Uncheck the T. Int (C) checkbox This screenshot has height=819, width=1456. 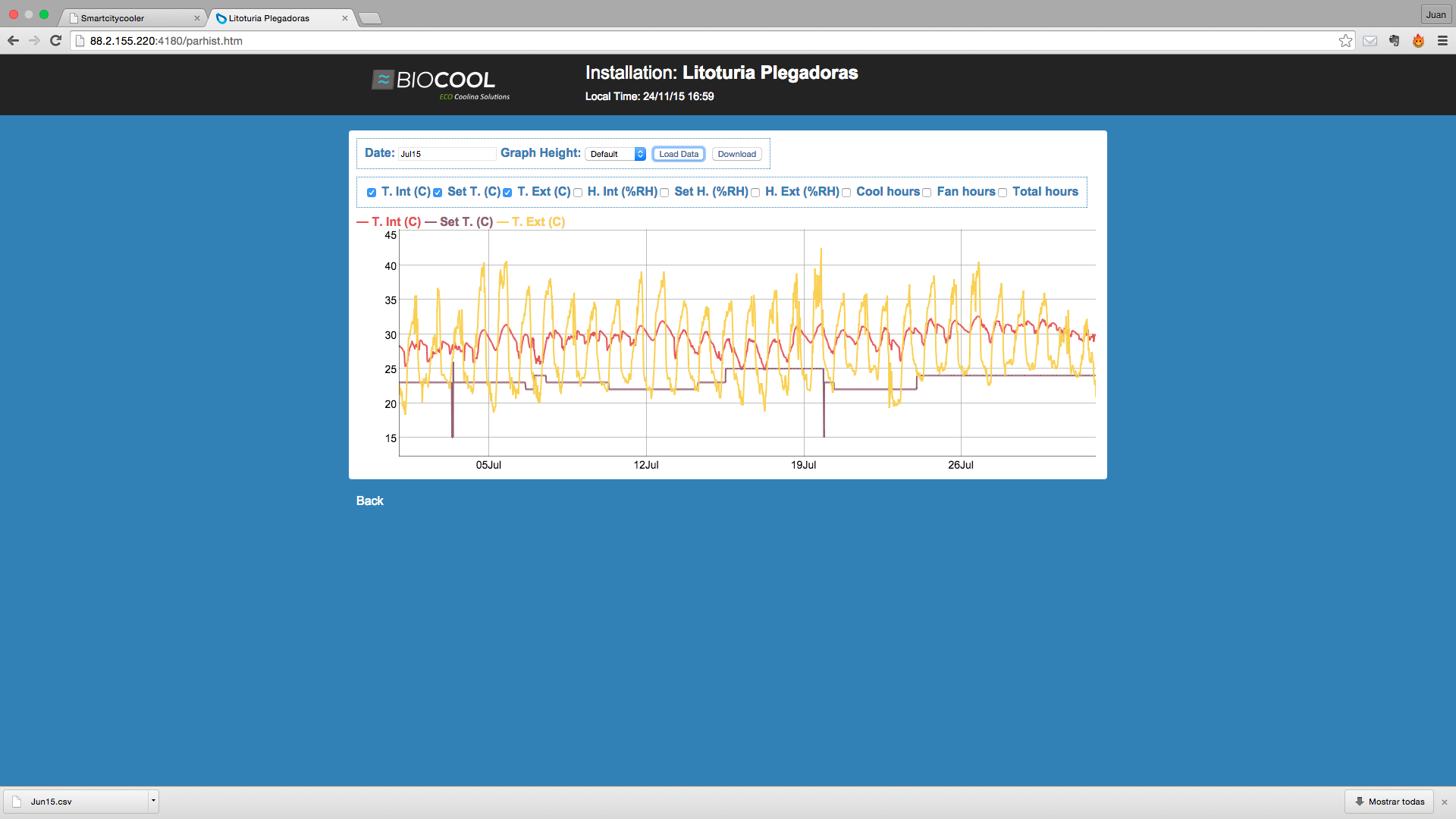(x=372, y=193)
